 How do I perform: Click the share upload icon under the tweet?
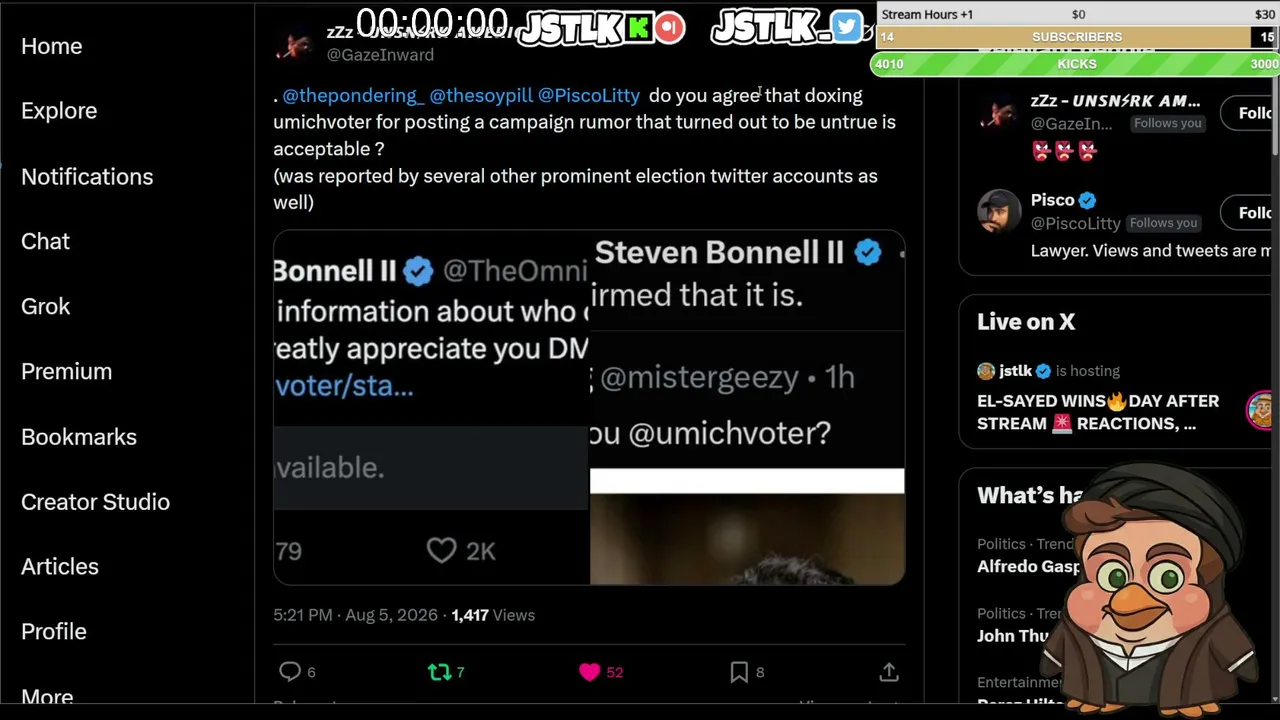pos(889,672)
